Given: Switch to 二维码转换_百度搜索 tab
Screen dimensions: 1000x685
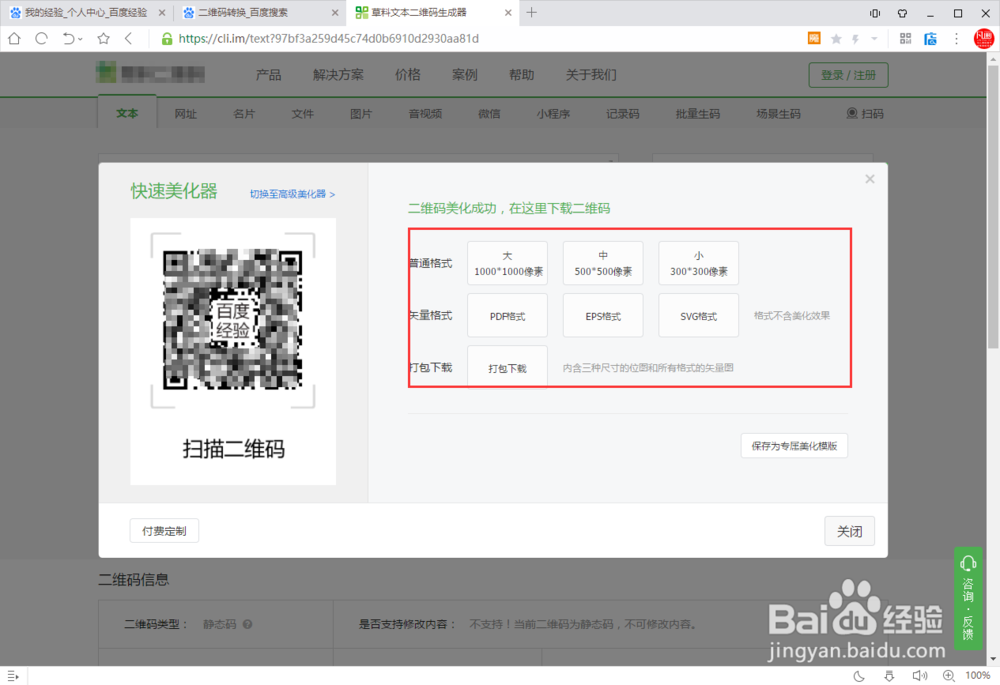Looking at the screenshot, I should click(242, 13).
